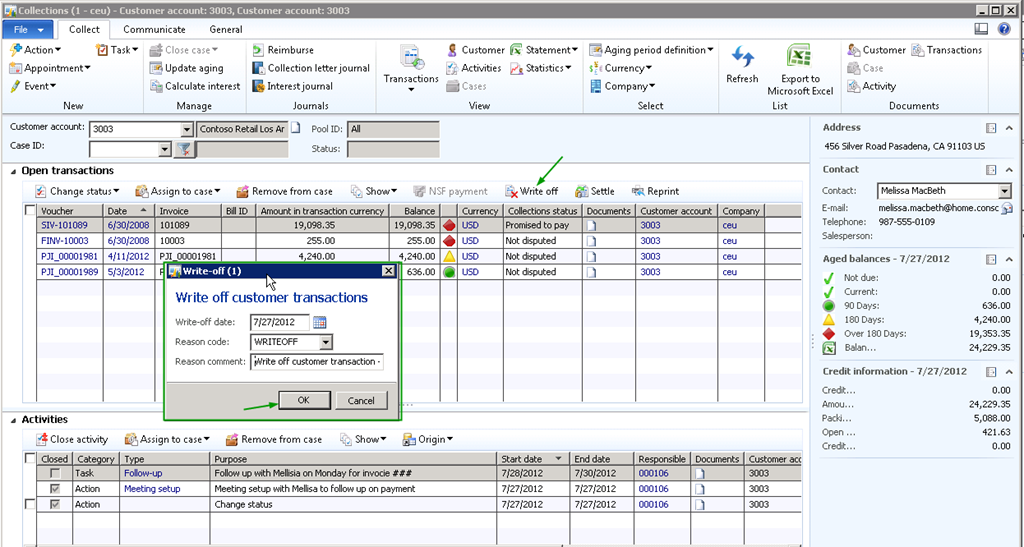1024x547 pixels.
Task: Open the File menu
Action: click(27, 30)
